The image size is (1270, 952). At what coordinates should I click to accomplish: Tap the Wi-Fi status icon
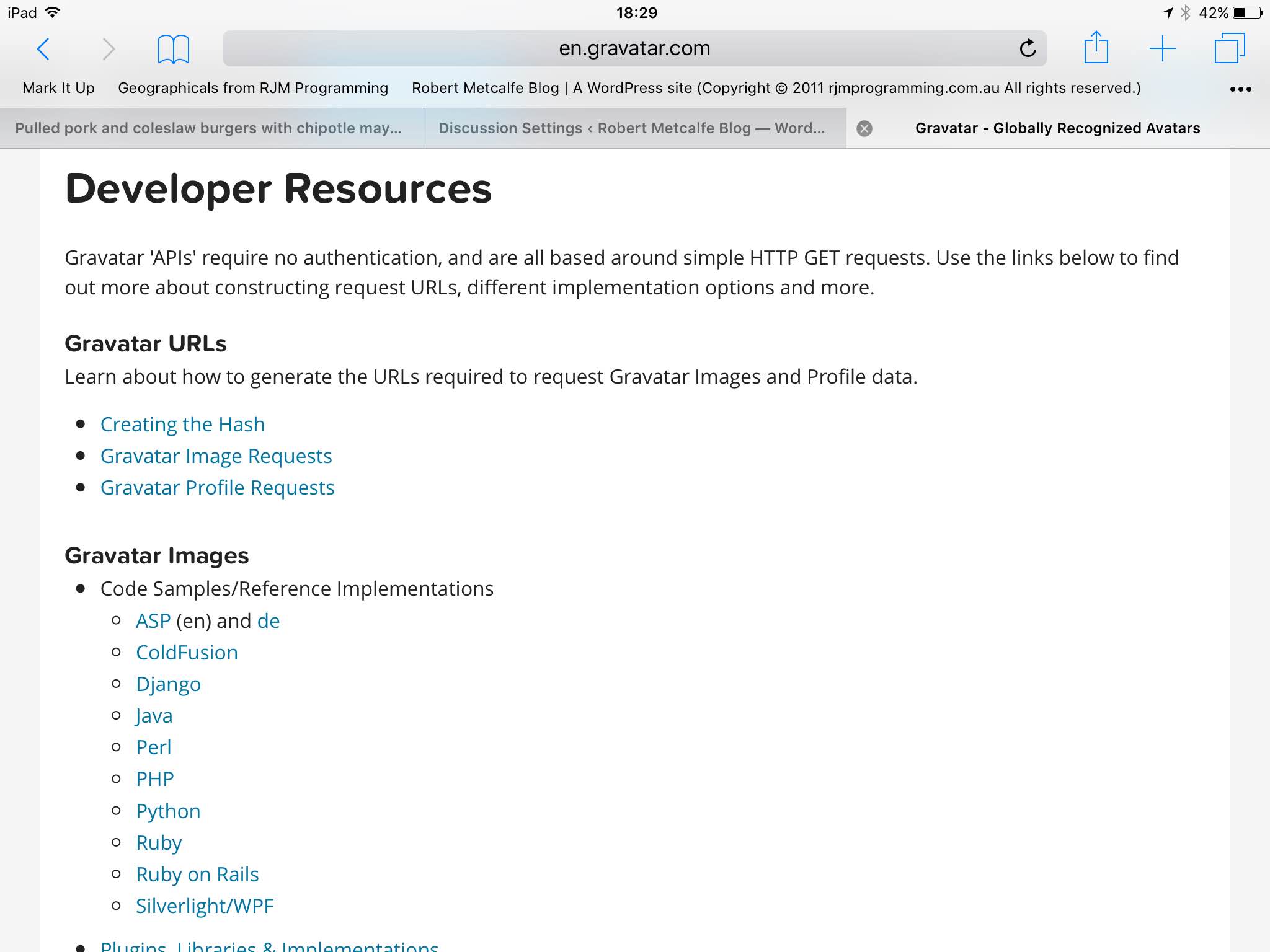[x=53, y=12]
